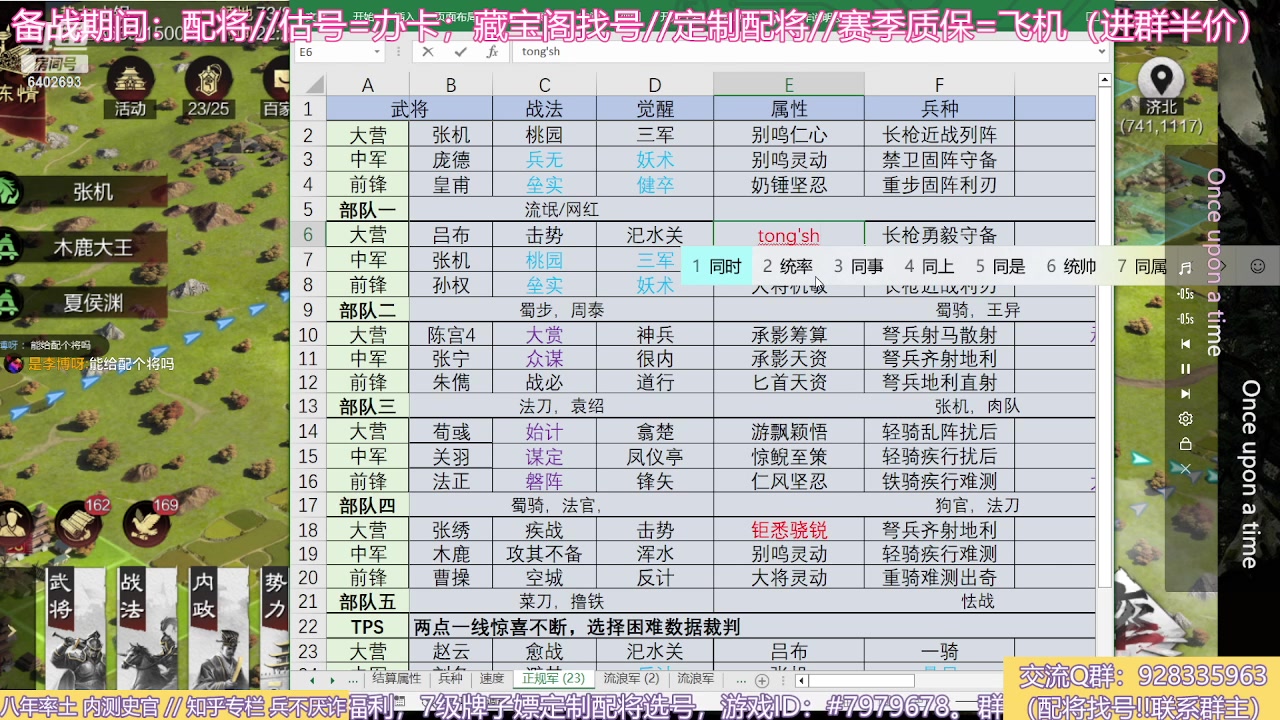
Task: Open the 战法 tactics menu card
Action: [x=146, y=630]
